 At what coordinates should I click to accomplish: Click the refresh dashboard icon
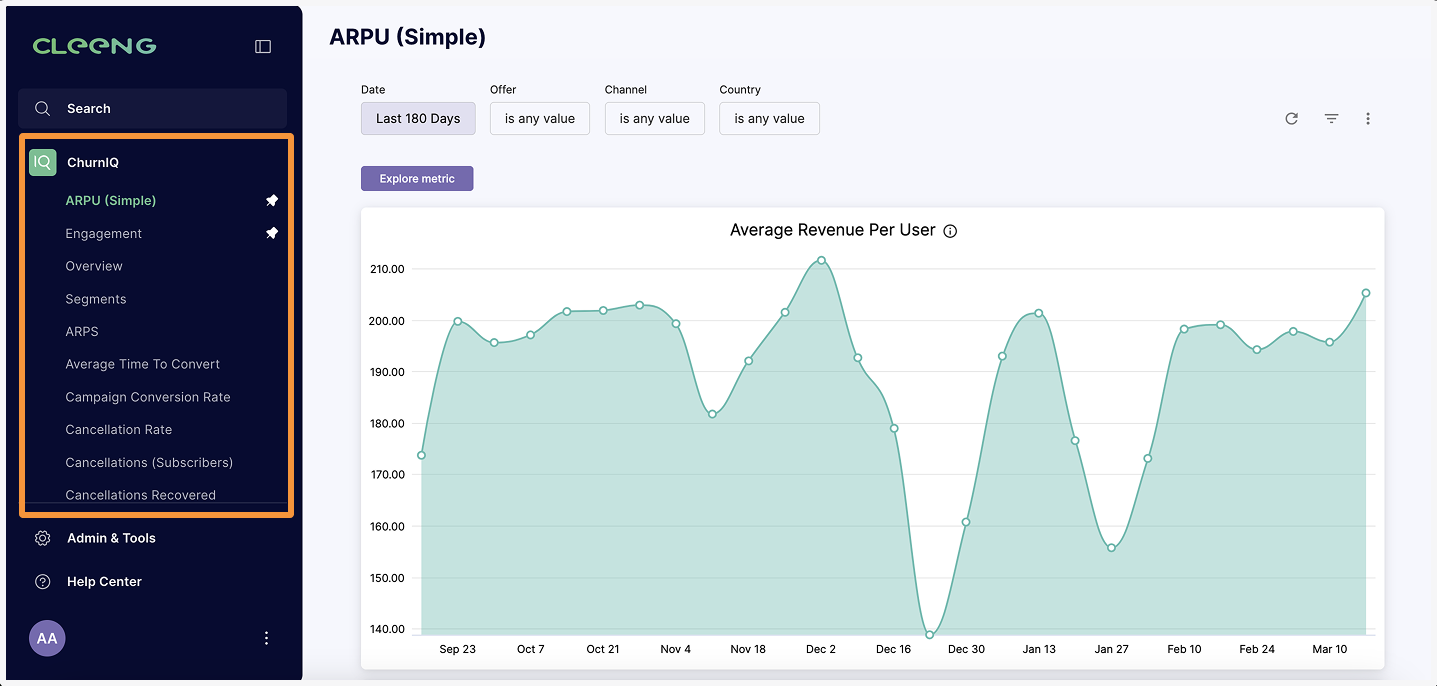point(1291,118)
